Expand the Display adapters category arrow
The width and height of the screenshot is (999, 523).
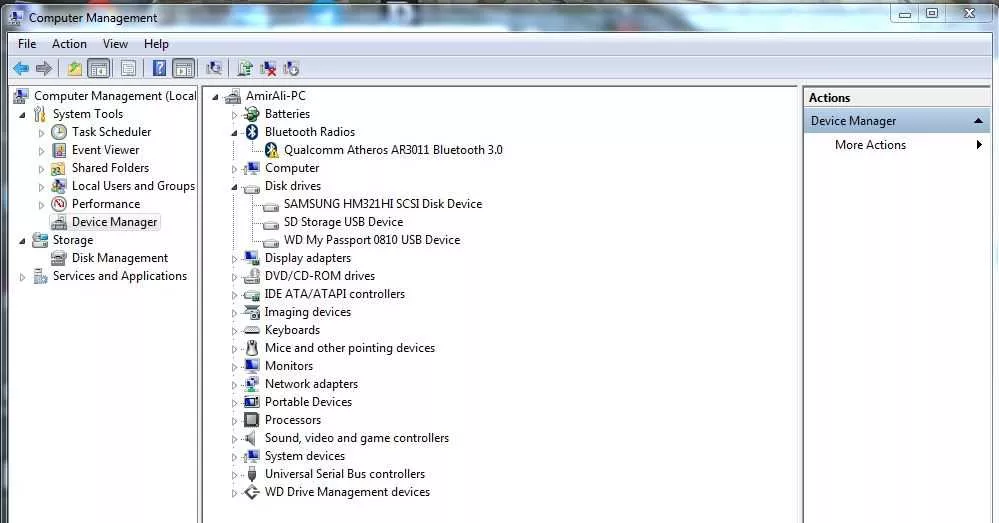pyautogui.click(x=234, y=259)
